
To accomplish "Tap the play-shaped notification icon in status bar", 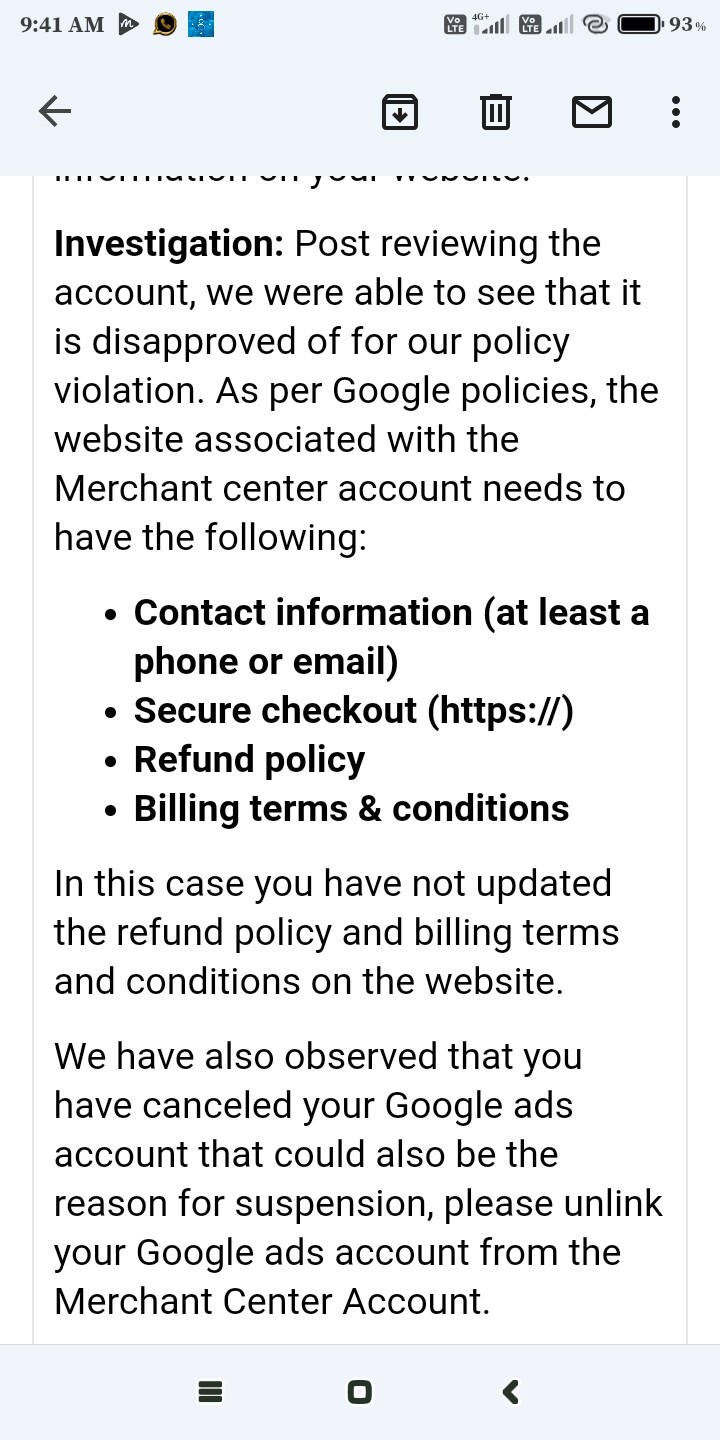I will point(129,25).
